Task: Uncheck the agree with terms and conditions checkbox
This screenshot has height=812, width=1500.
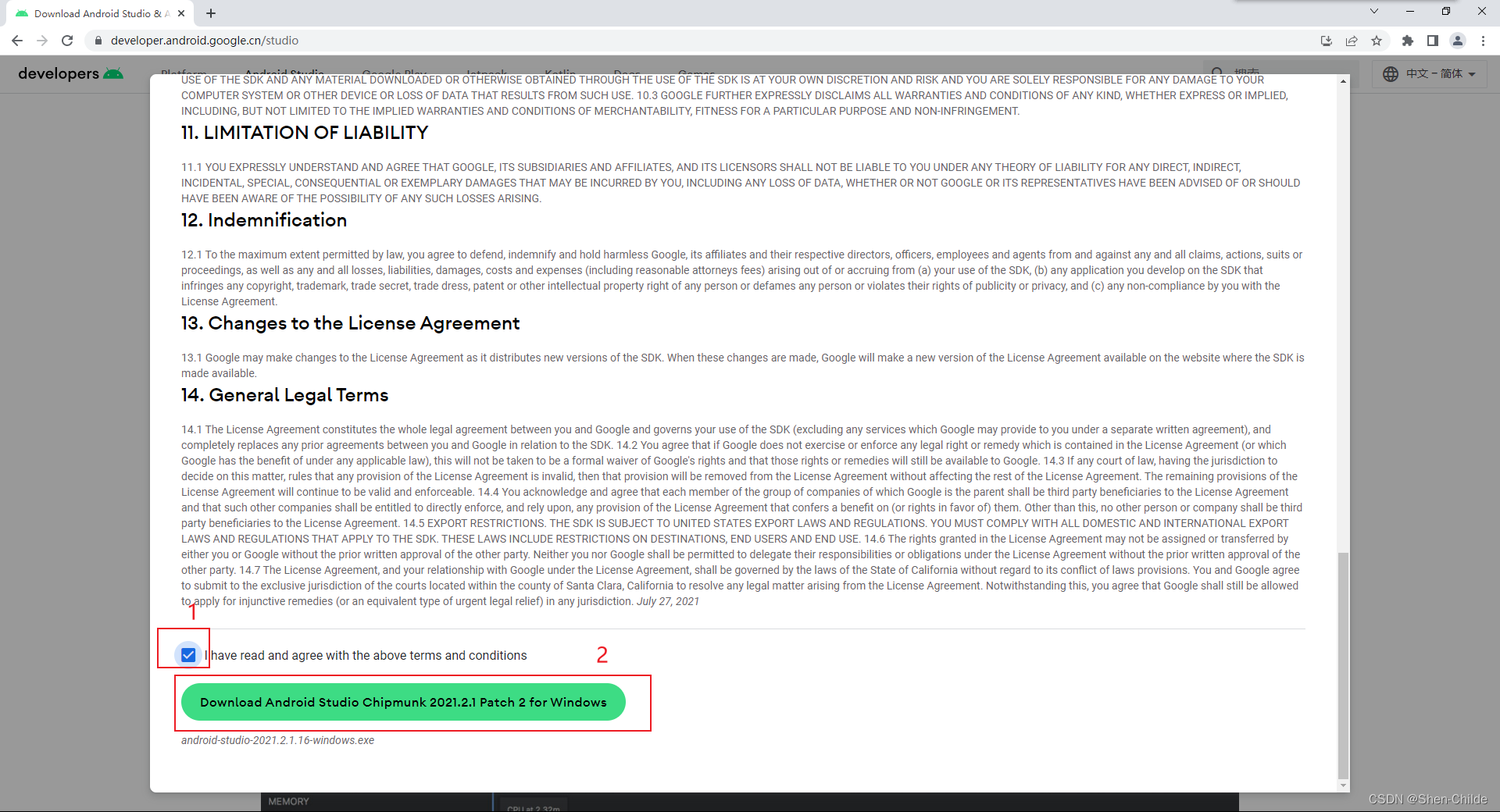Action: (x=188, y=655)
